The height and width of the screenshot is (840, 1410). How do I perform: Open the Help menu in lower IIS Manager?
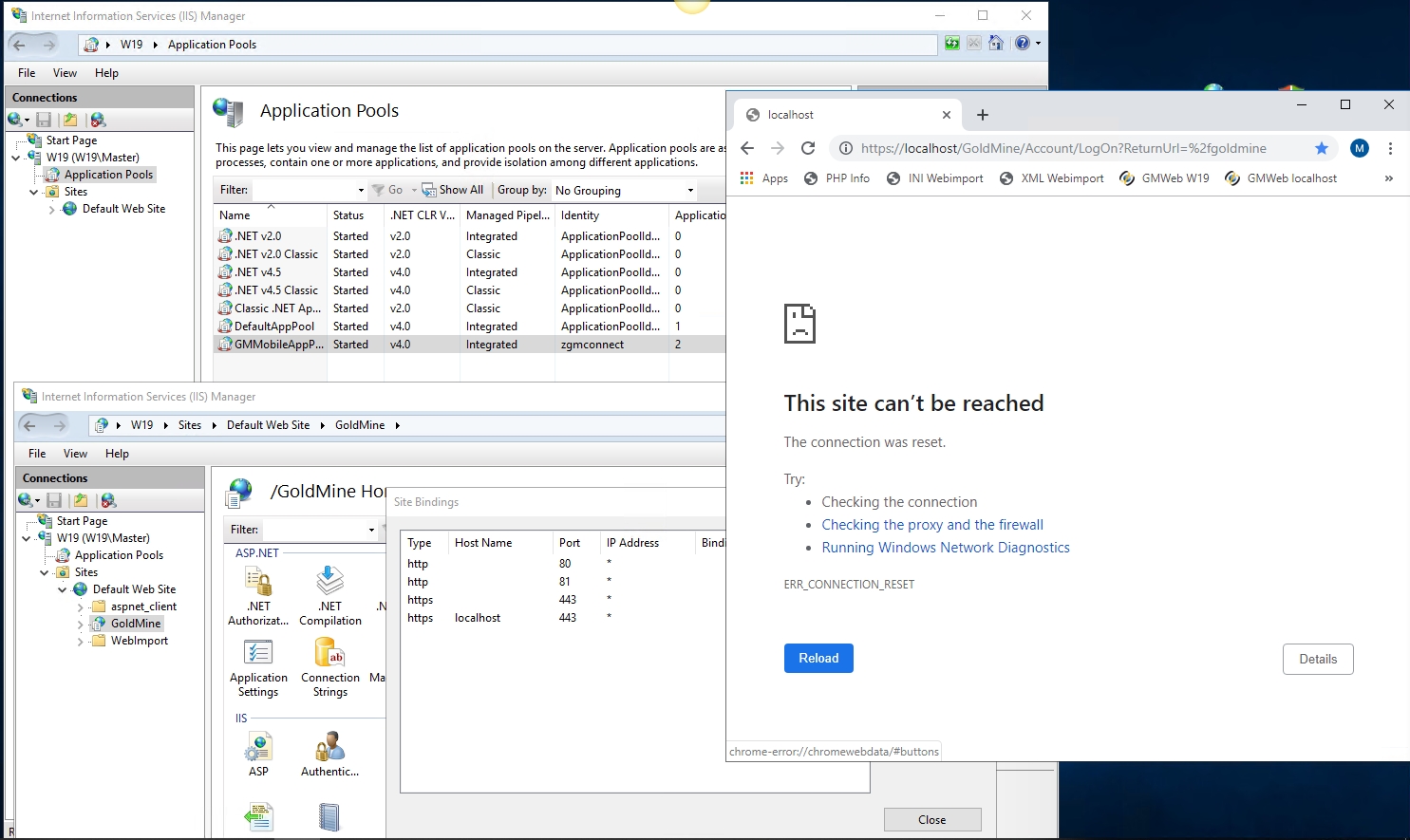coord(117,454)
